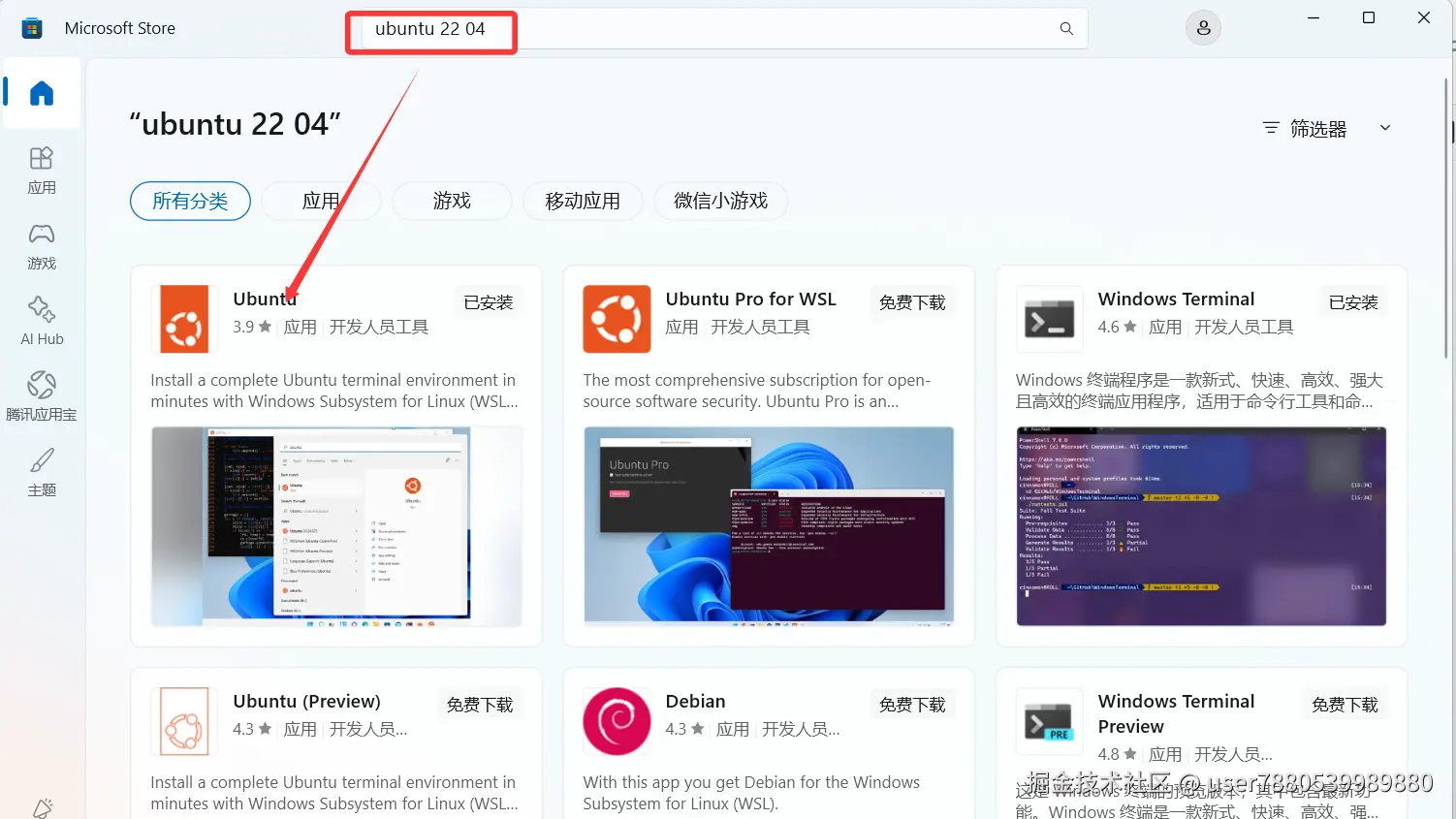Select the 游戏 filter tab
Image resolution: width=1456 pixels, height=819 pixels.
tap(452, 201)
